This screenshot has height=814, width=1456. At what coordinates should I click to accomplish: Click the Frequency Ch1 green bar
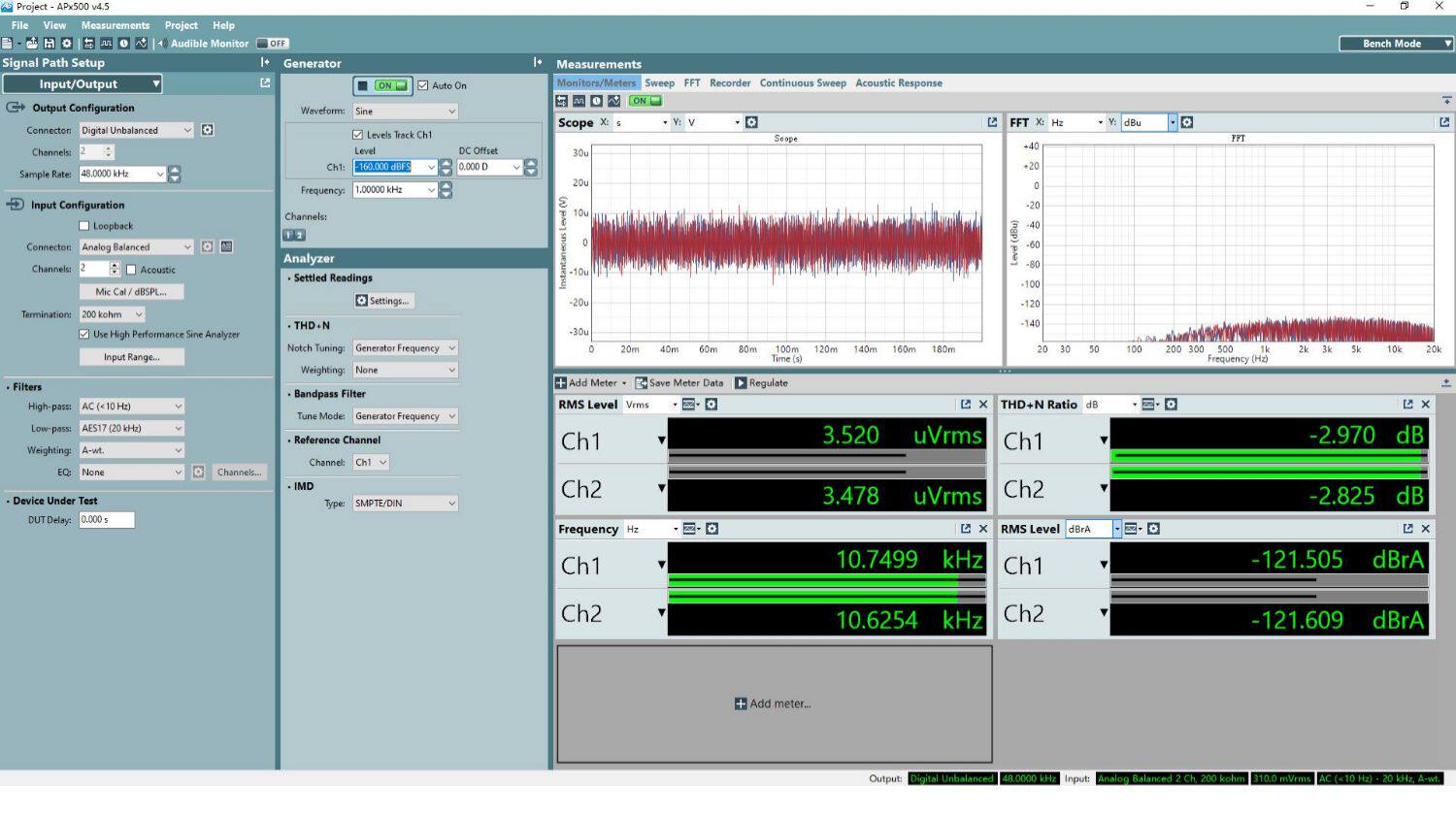point(827,581)
